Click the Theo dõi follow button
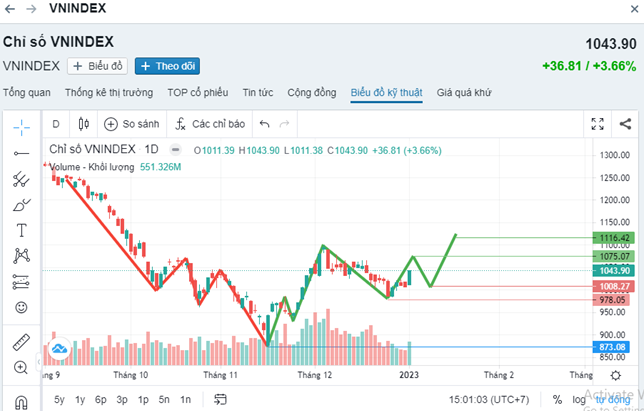Viewport: 644px width, 411px height. click(x=167, y=66)
